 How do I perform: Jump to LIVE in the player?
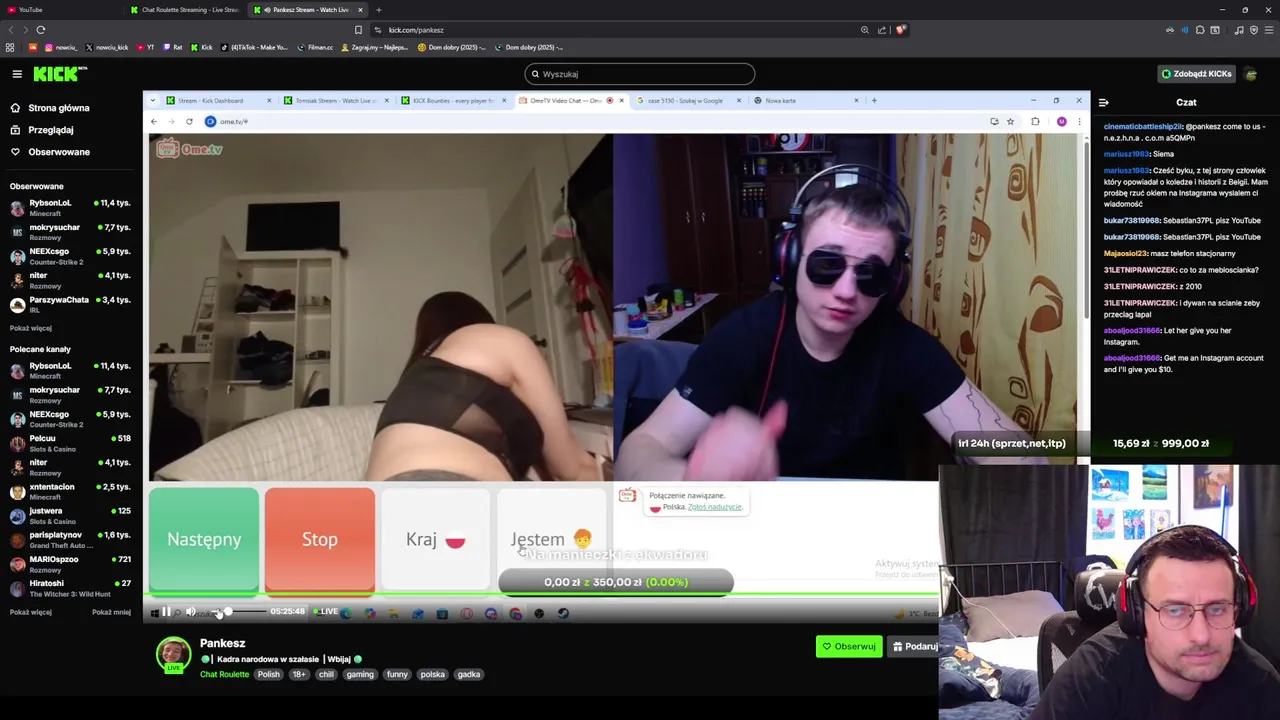point(325,612)
